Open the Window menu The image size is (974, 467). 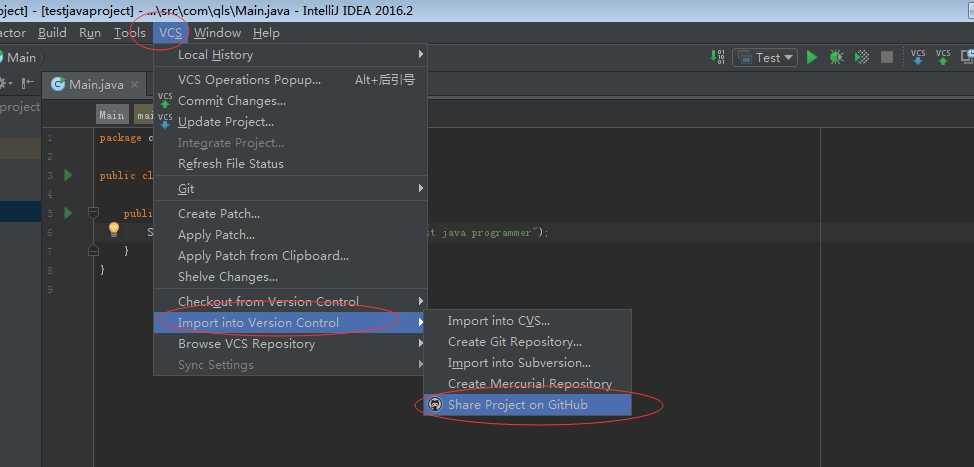(x=217, y=33)
